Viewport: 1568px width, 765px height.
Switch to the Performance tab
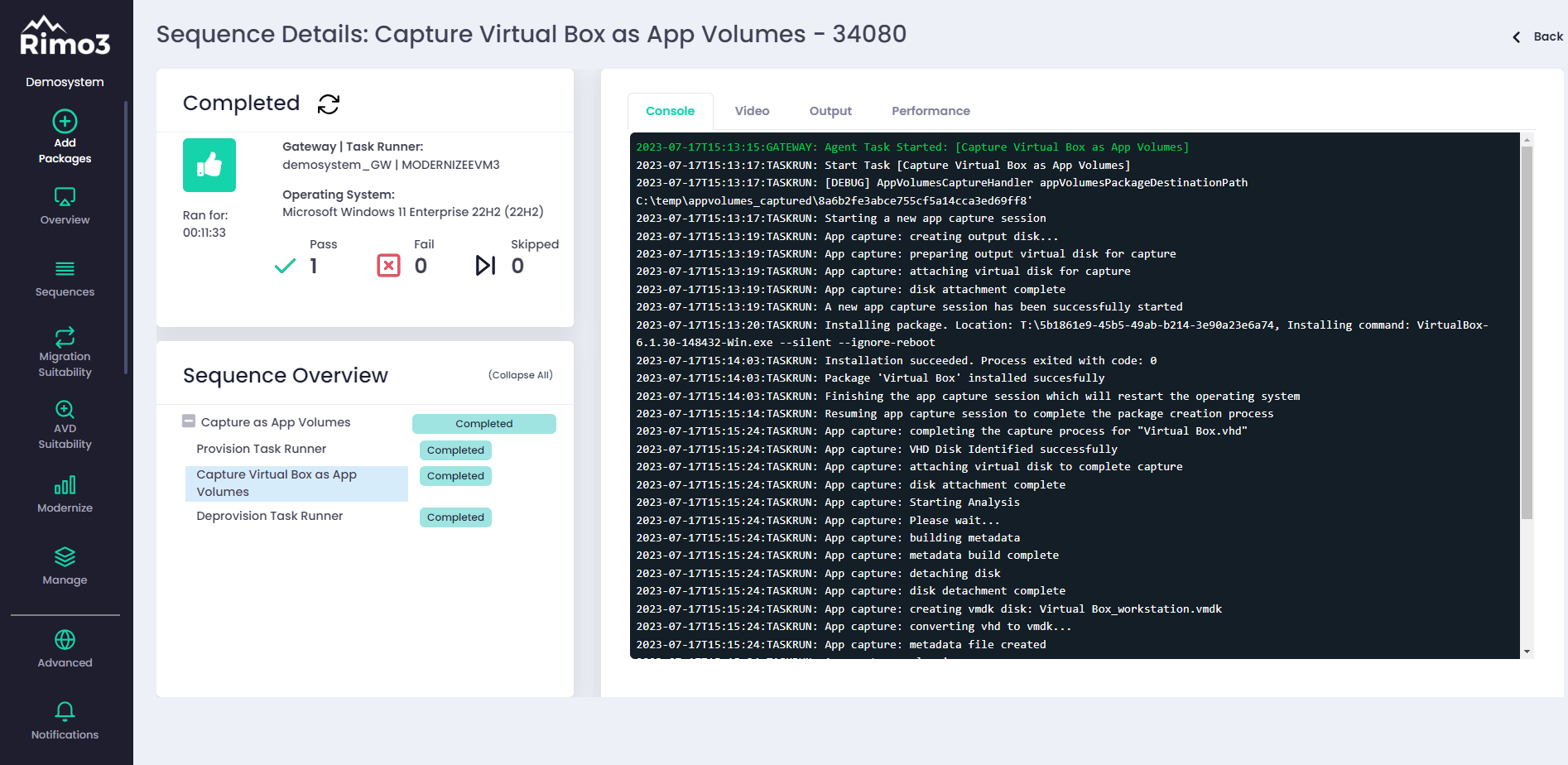pos(931,111)
